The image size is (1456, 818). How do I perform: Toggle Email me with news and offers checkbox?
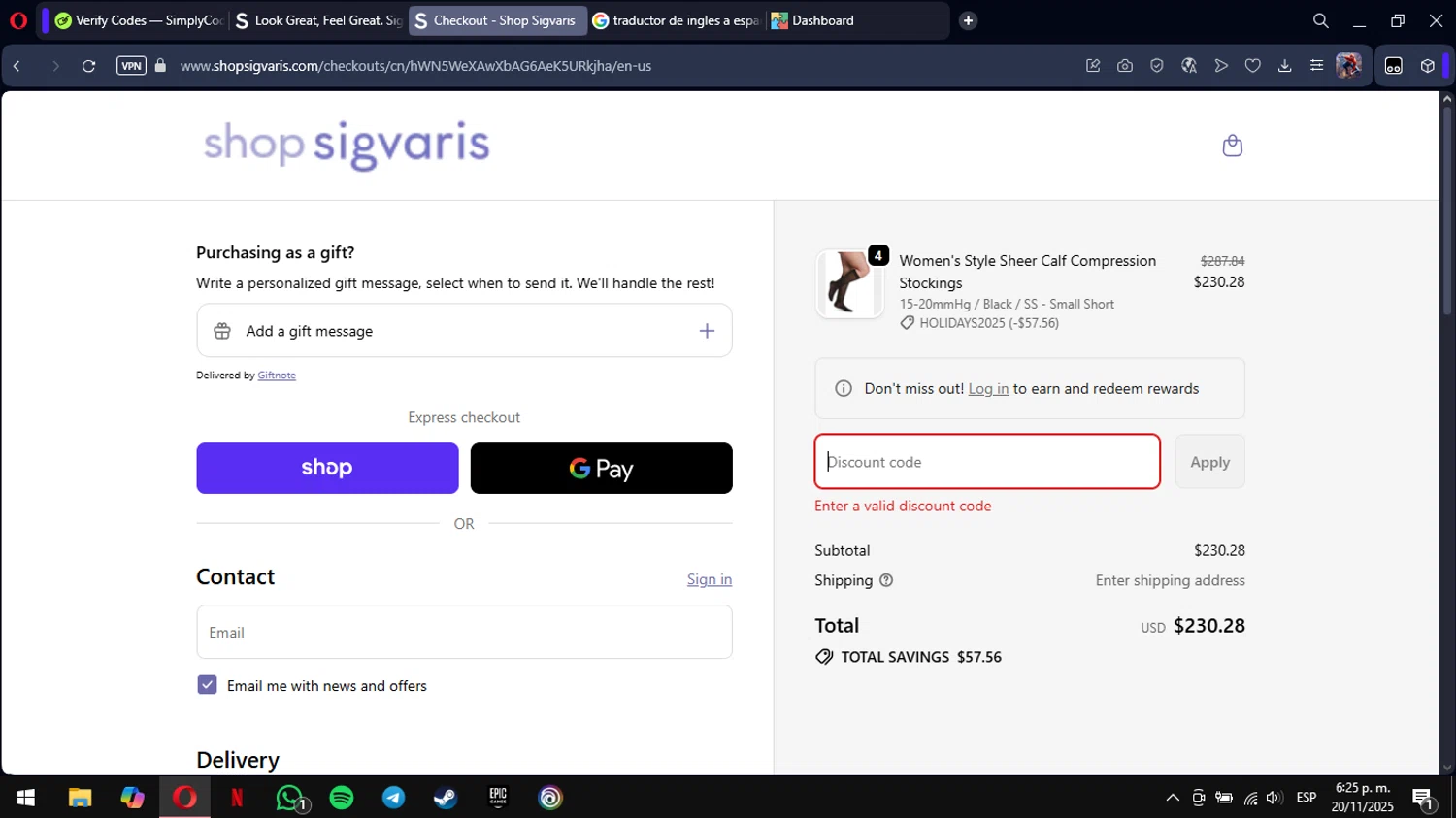coord(207,685)
